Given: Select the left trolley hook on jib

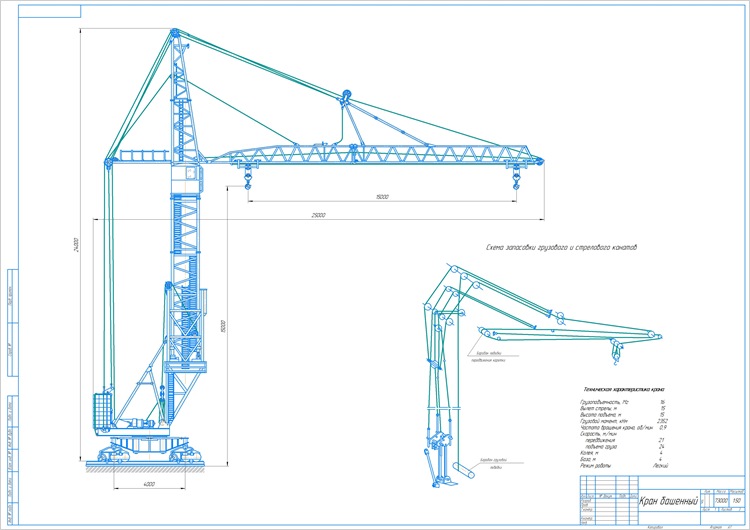Looking at the screenshot, I should [x=248, y=177].
